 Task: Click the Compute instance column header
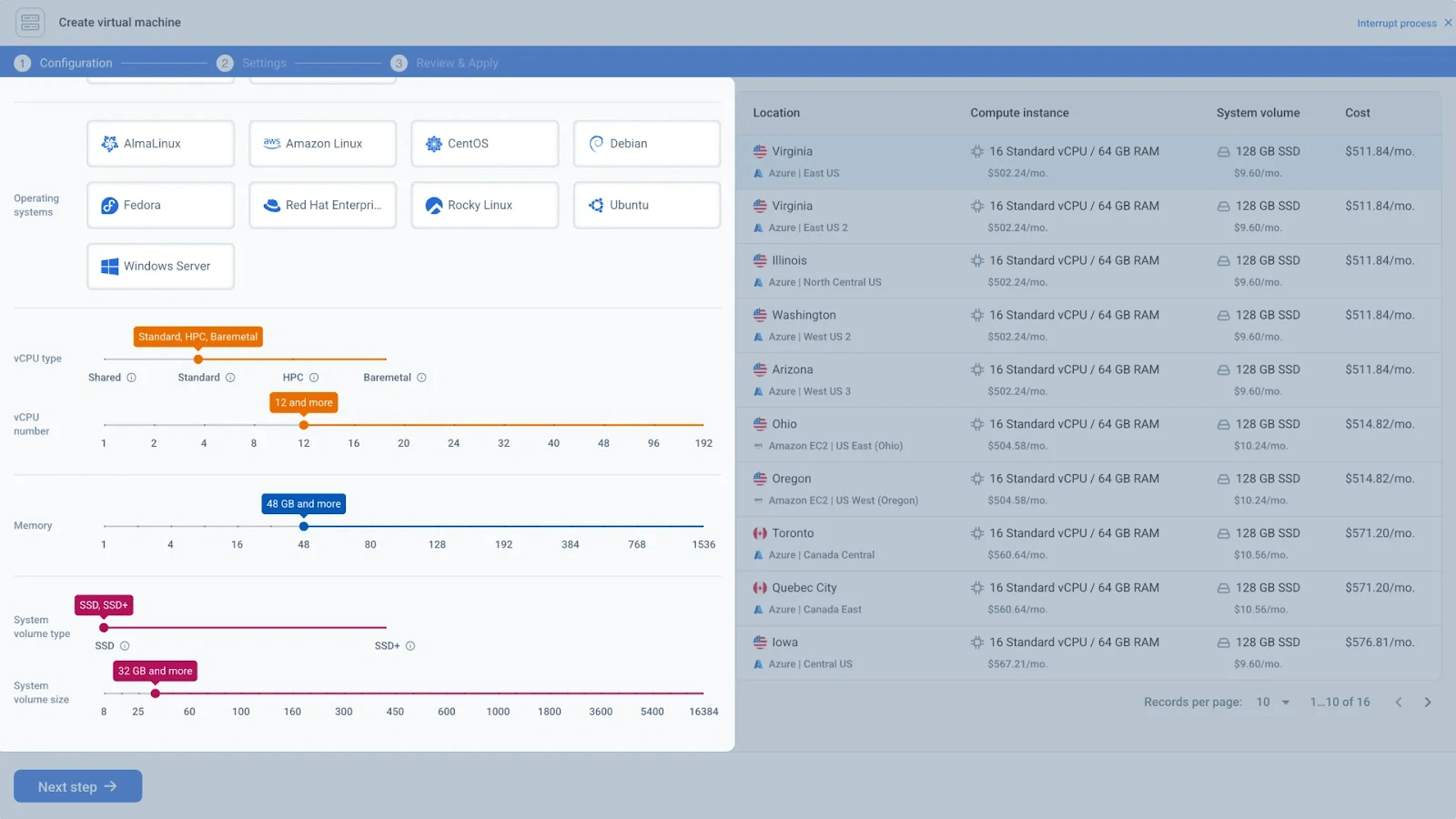tap(1019, 113)
